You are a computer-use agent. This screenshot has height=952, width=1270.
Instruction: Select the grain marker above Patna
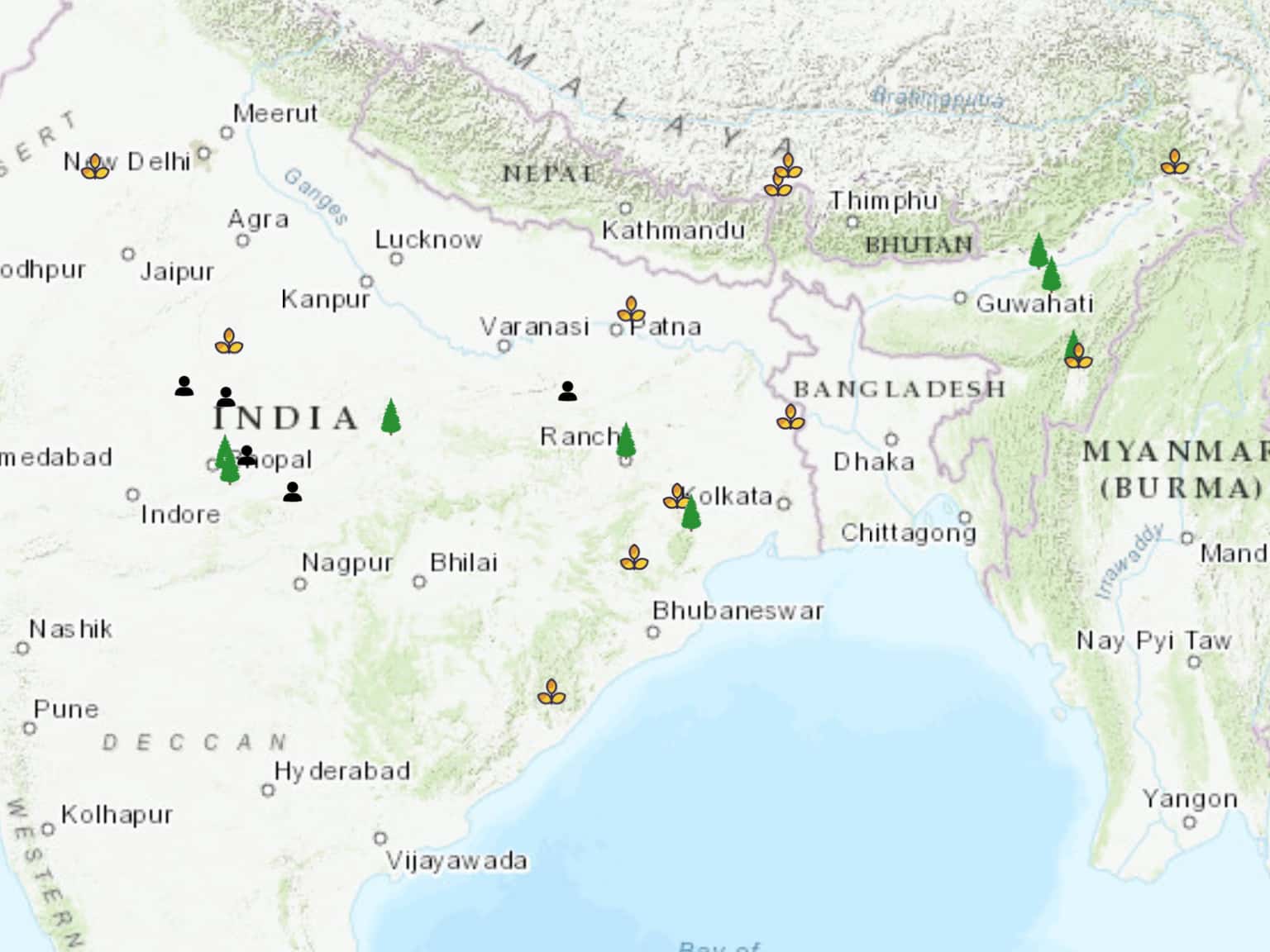click(x=632, y=311)
